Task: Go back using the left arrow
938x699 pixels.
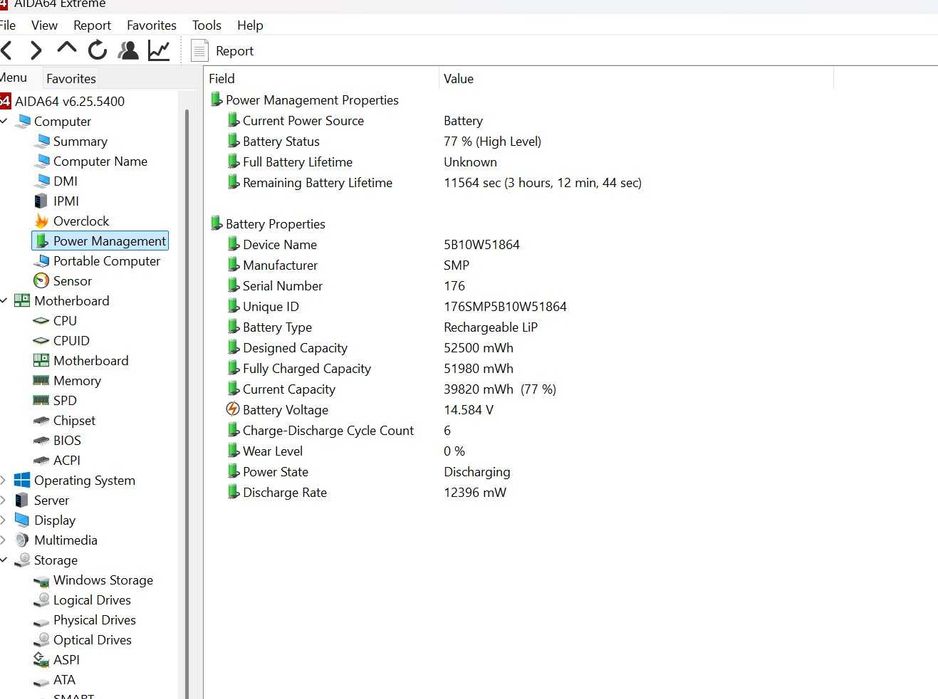Action: click(x=7, y=50)
